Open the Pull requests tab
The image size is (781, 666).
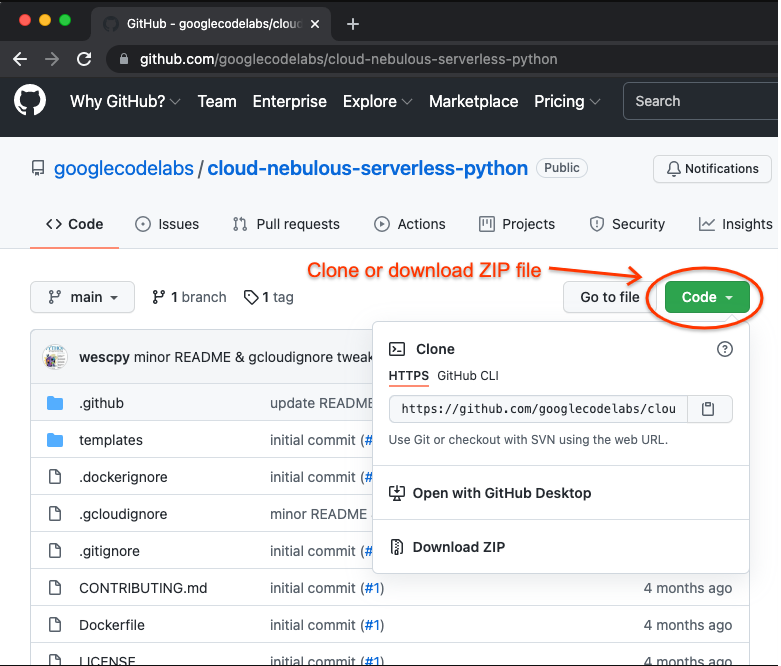pyautogui.click(x=286, y=224)
